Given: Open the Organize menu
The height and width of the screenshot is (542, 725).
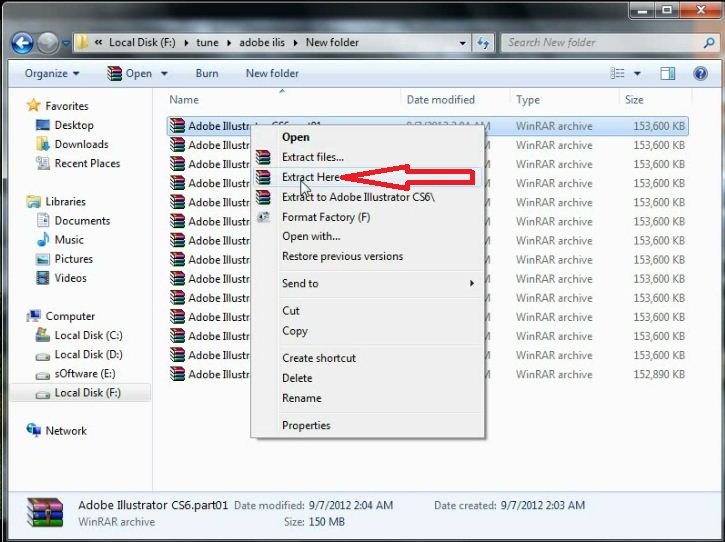Looking at the screenshot, I should (x=52, y=73).
